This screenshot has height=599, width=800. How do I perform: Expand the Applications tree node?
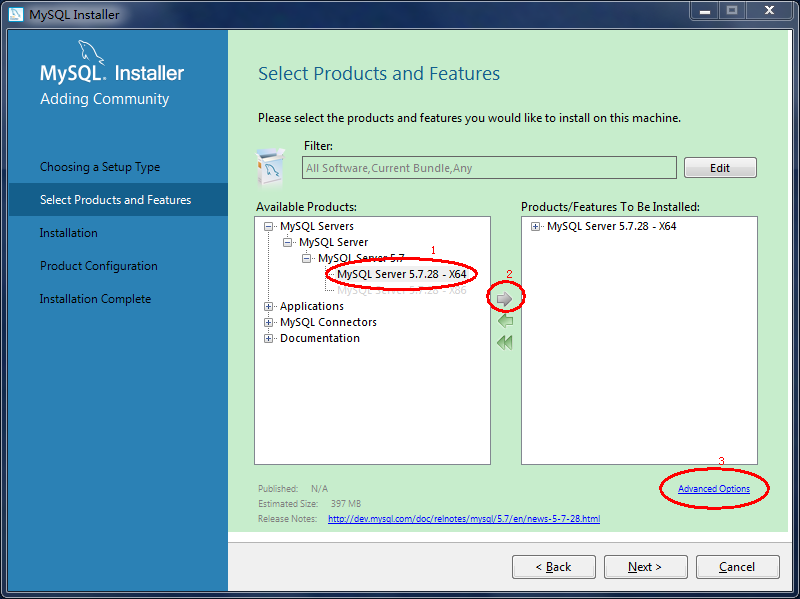pyautogui.click(x=268, y=307)
